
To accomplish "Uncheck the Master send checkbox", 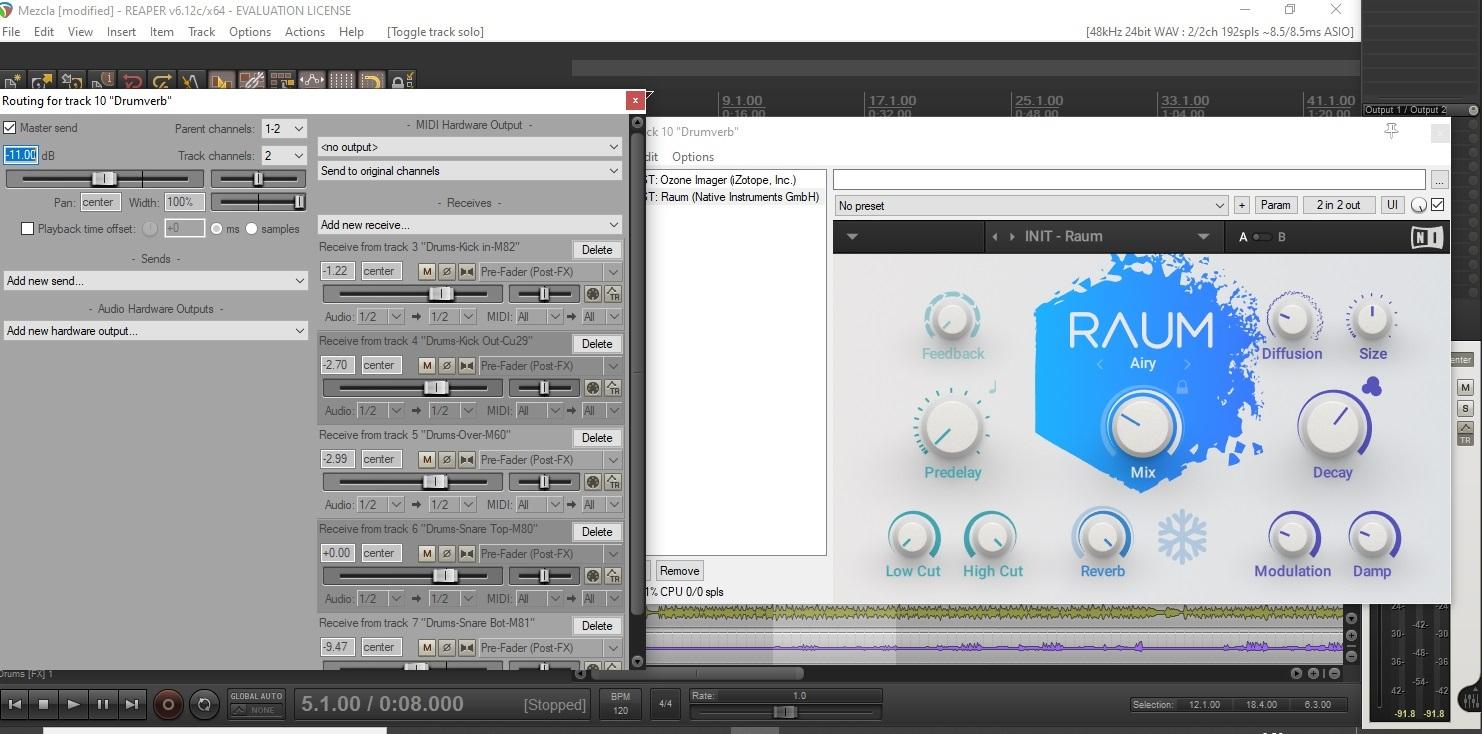I will click(x=10, y=128).
